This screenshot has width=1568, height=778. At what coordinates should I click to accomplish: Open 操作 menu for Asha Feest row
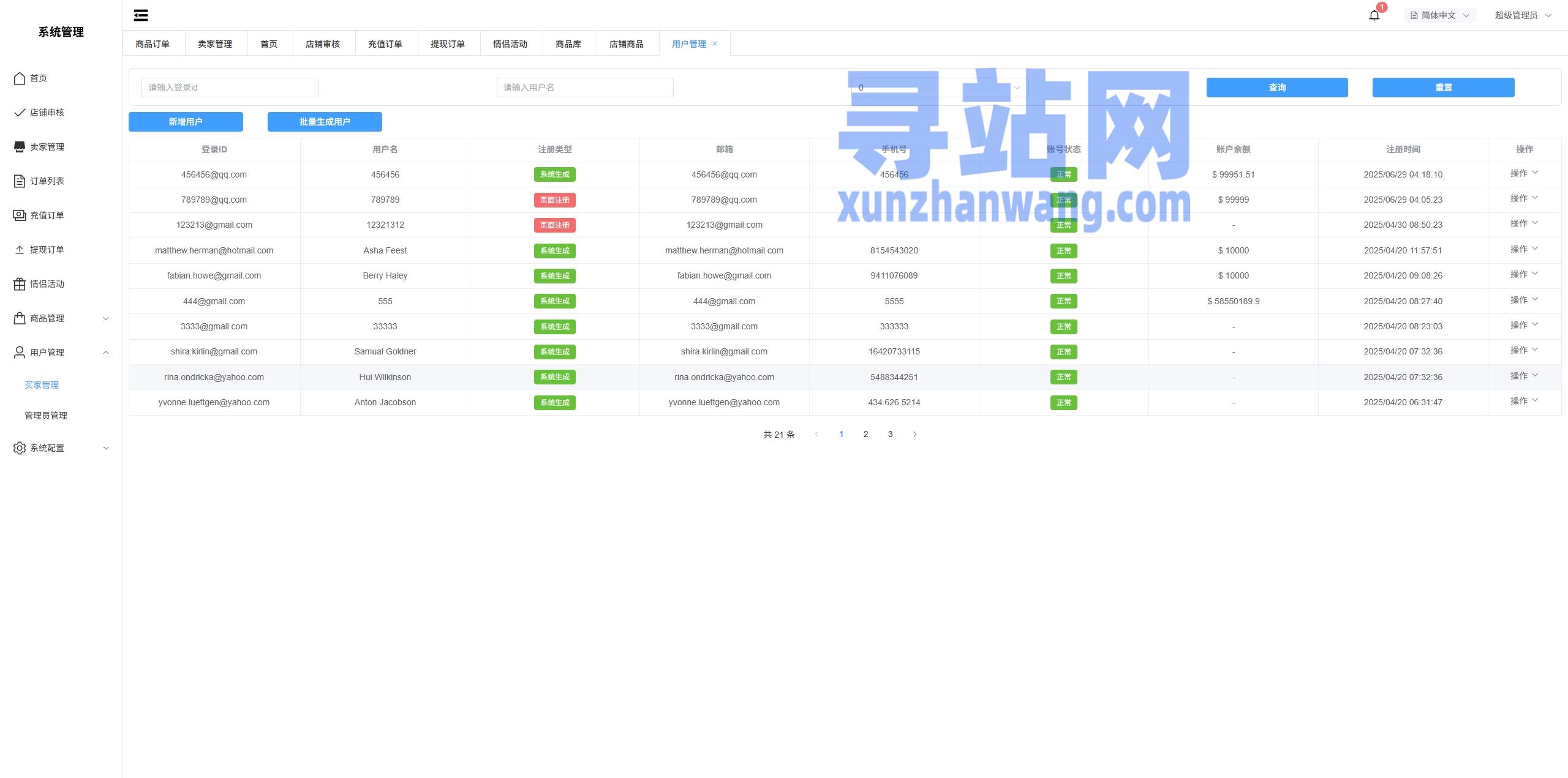1524,249
